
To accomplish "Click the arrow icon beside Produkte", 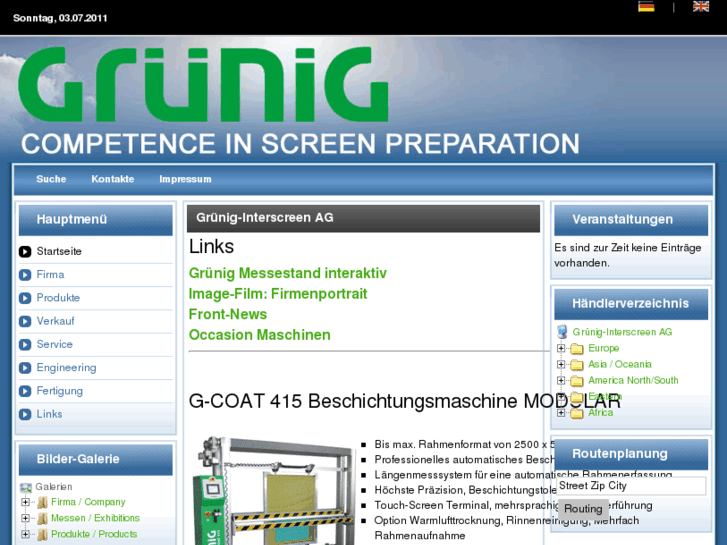I will pyautogui.click(x=25, y=298).
